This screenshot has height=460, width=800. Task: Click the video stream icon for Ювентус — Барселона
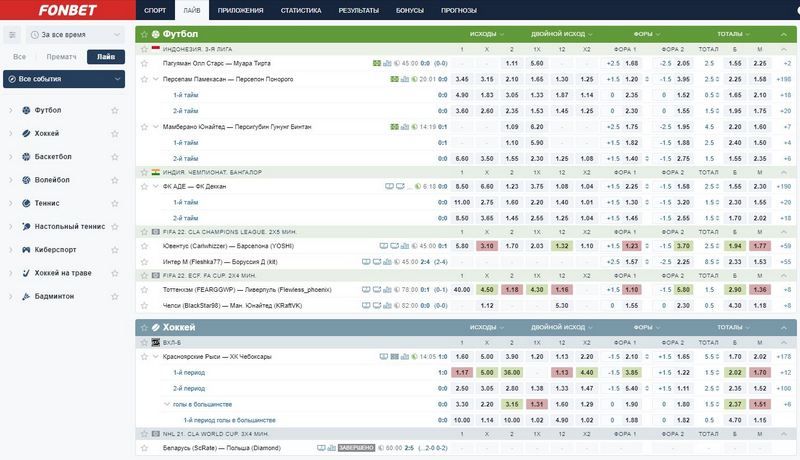pyautogui.click(x=384, y=246)
